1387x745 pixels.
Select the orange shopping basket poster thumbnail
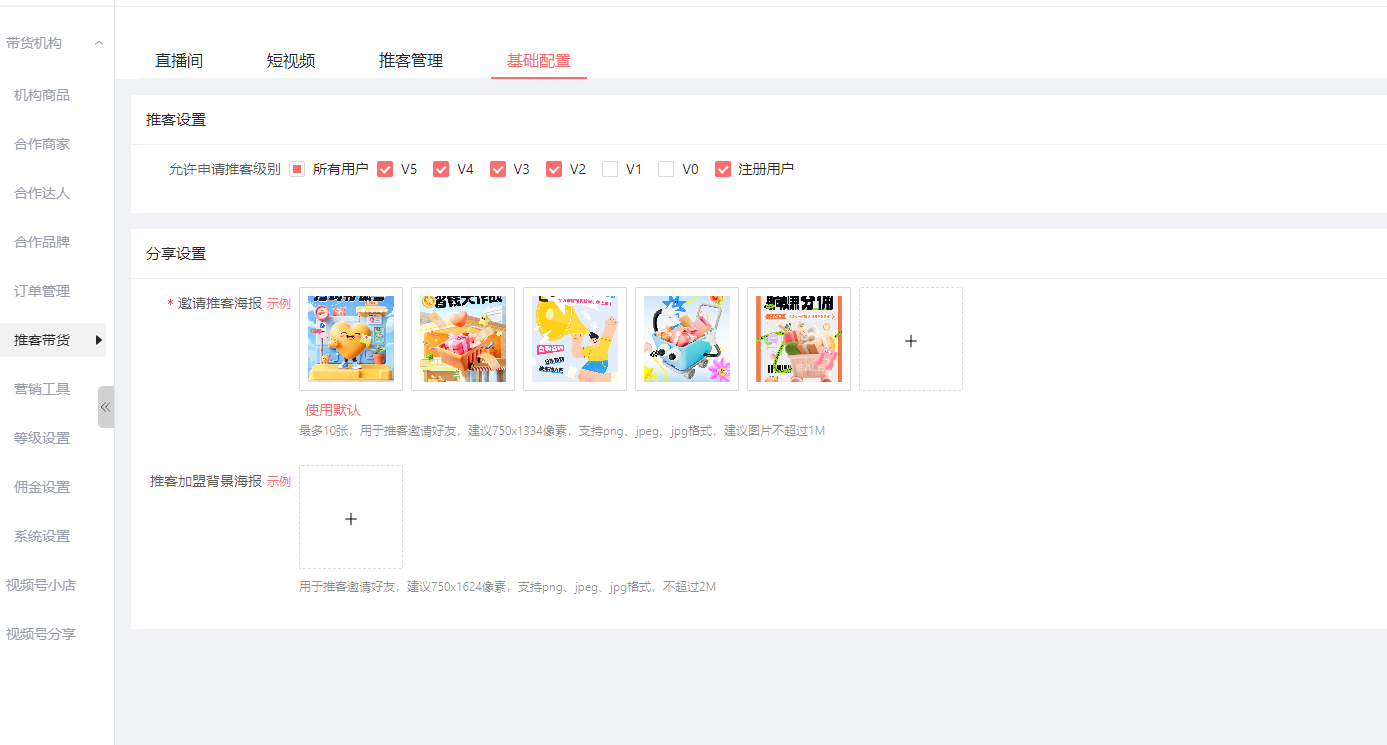(462, 339)
